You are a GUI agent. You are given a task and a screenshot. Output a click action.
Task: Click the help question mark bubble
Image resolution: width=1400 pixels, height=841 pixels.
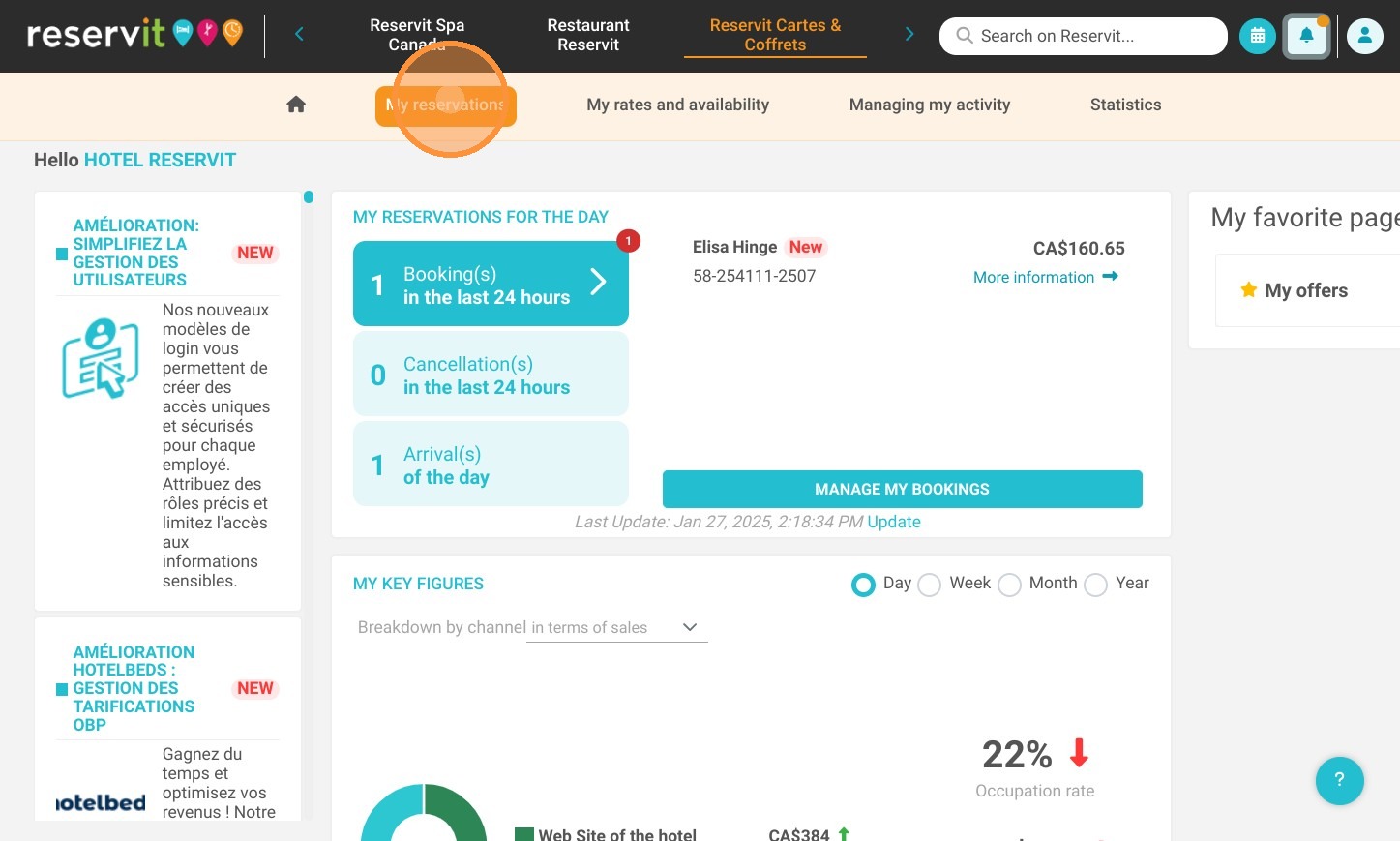point(1340,780)
